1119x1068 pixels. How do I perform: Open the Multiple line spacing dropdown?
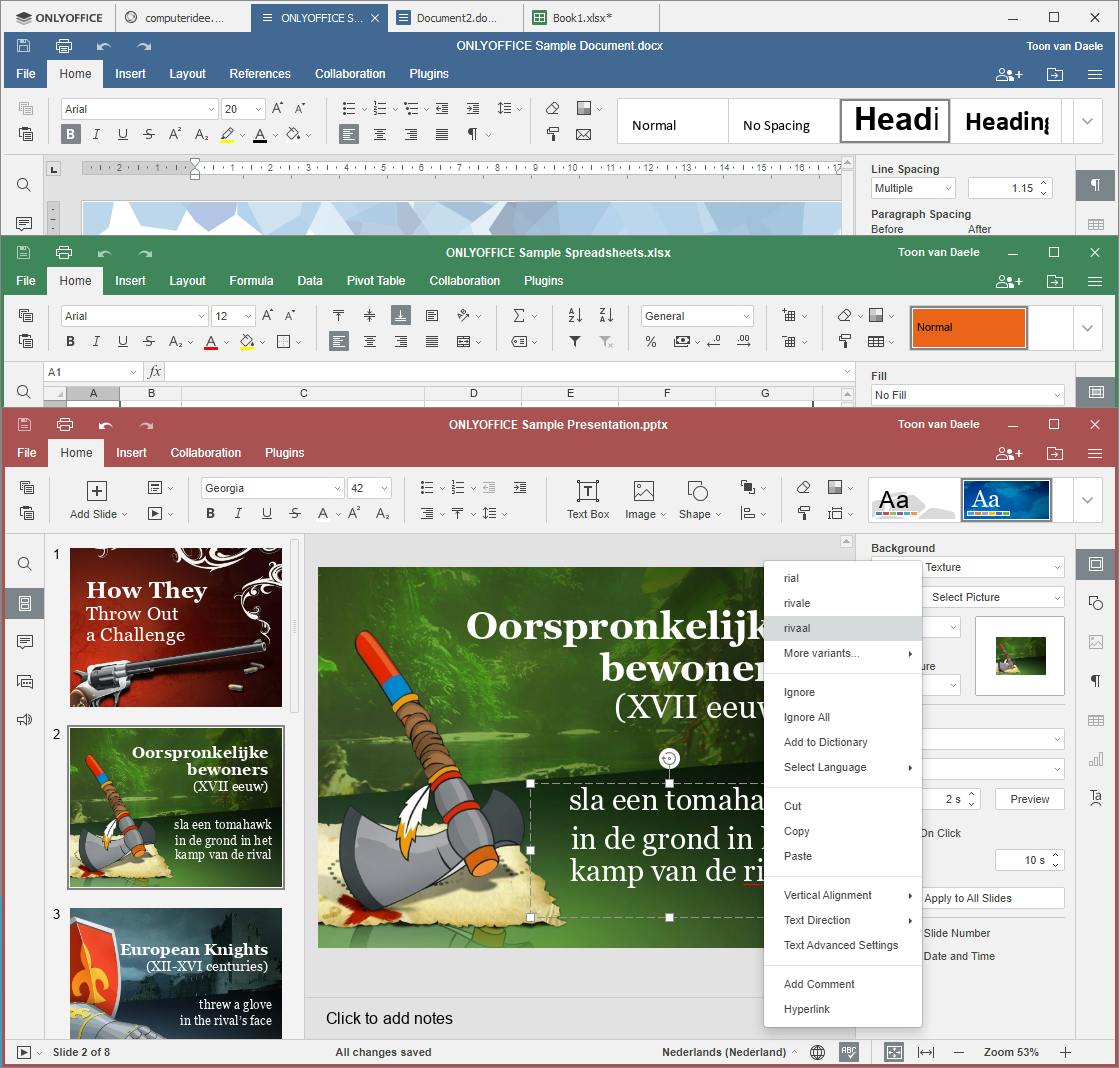click(913, 188)
